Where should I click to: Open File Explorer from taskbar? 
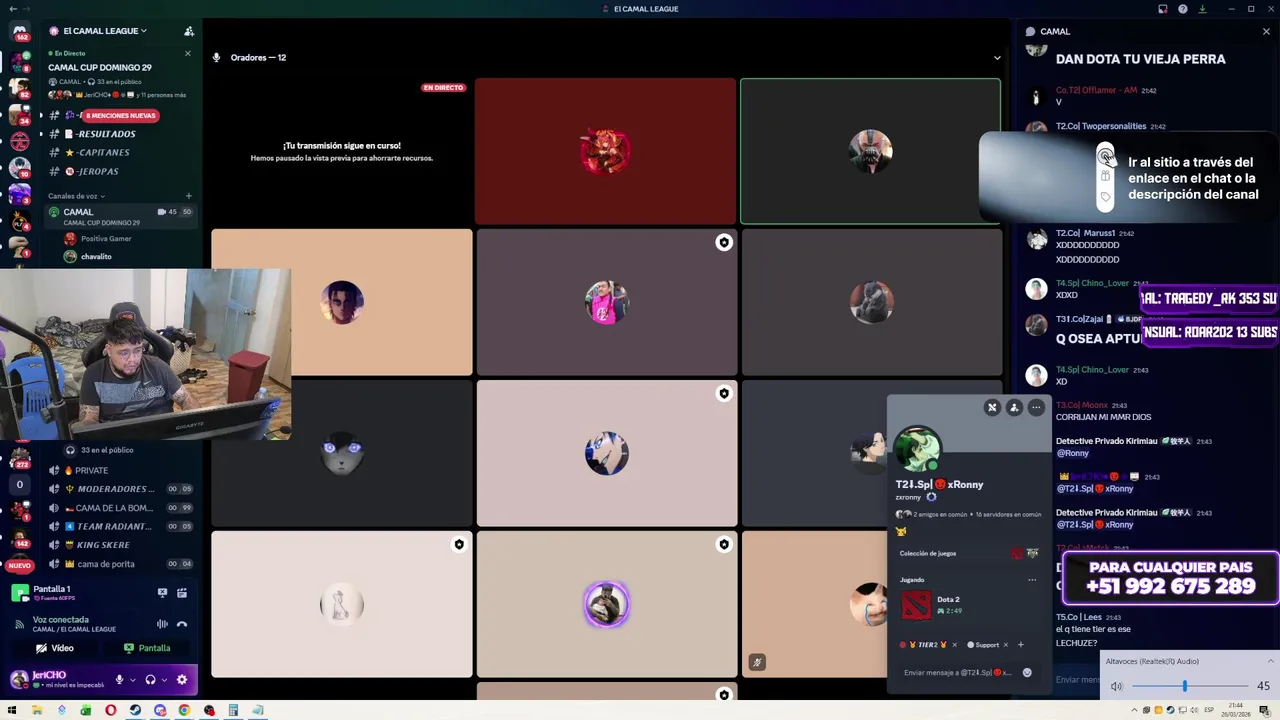coord(37,711)
